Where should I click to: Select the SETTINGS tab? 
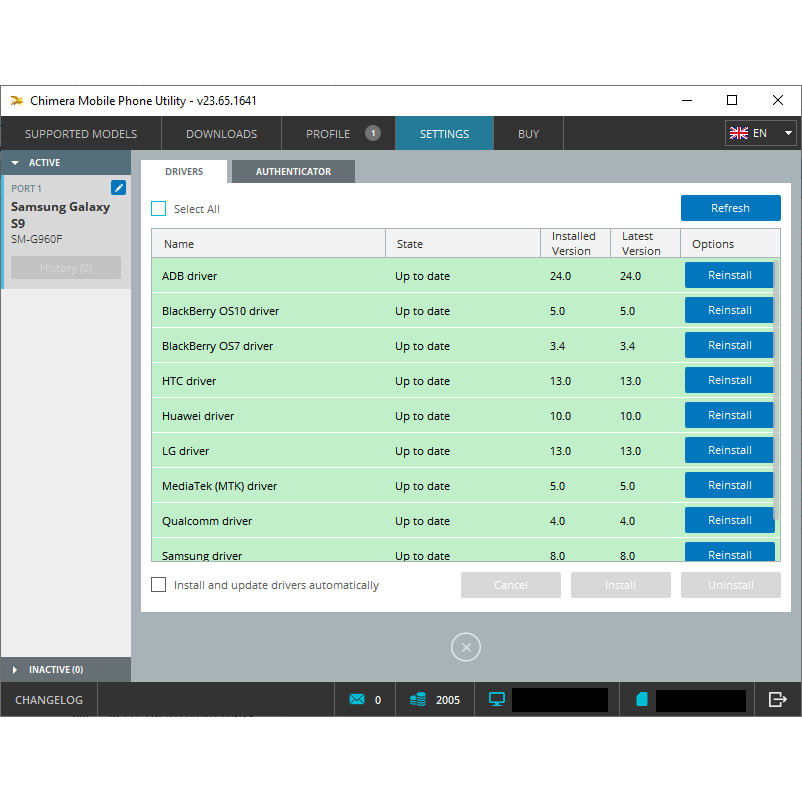[x=444, y=133]
